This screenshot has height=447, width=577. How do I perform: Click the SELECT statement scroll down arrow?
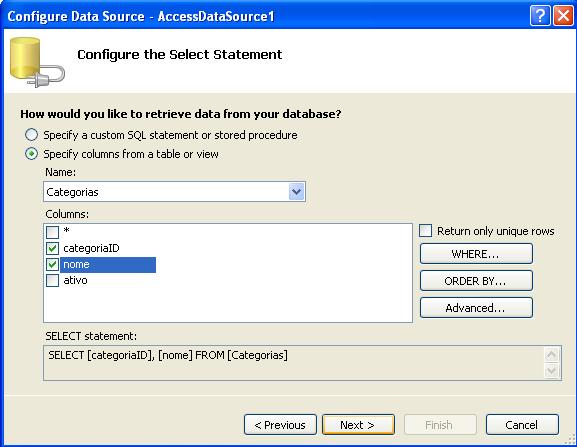click(x=552, y=370)
